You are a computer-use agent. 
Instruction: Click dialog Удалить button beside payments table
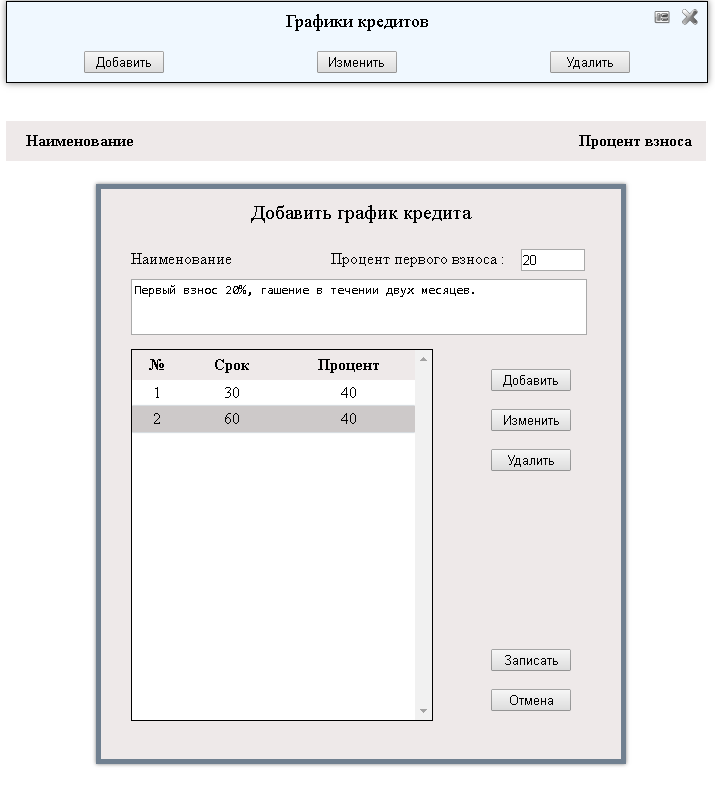tap(530, 460)
